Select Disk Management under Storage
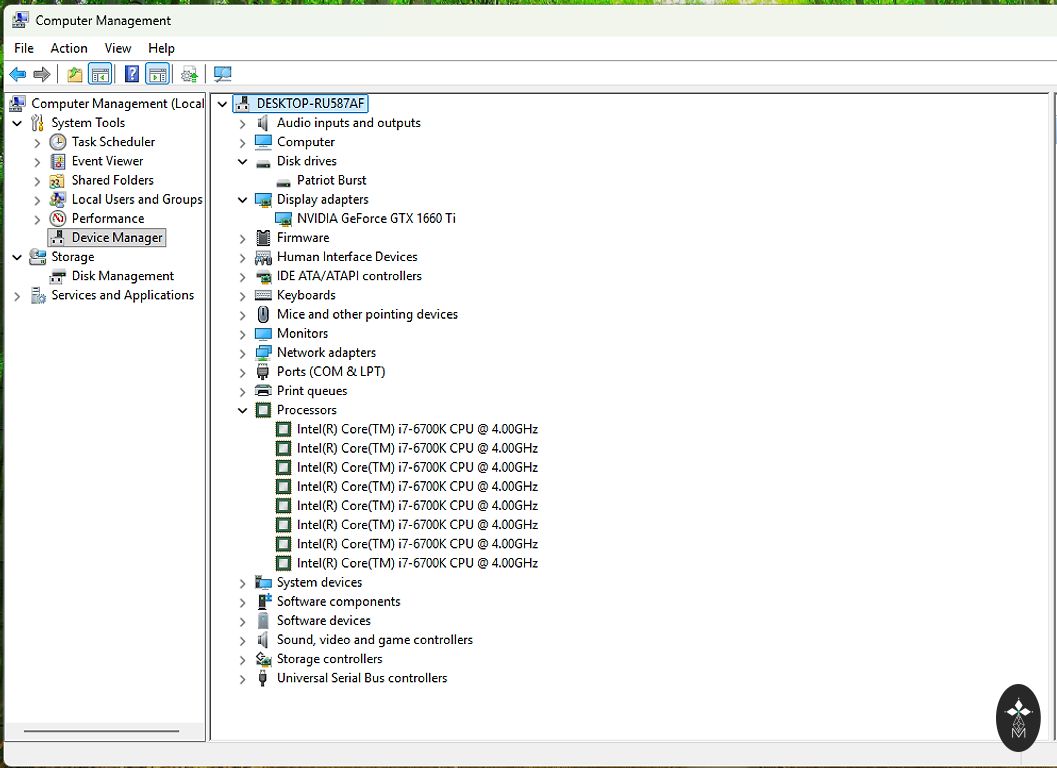The height and width of the screenshot is (768, 1057). tap(122, 276)
